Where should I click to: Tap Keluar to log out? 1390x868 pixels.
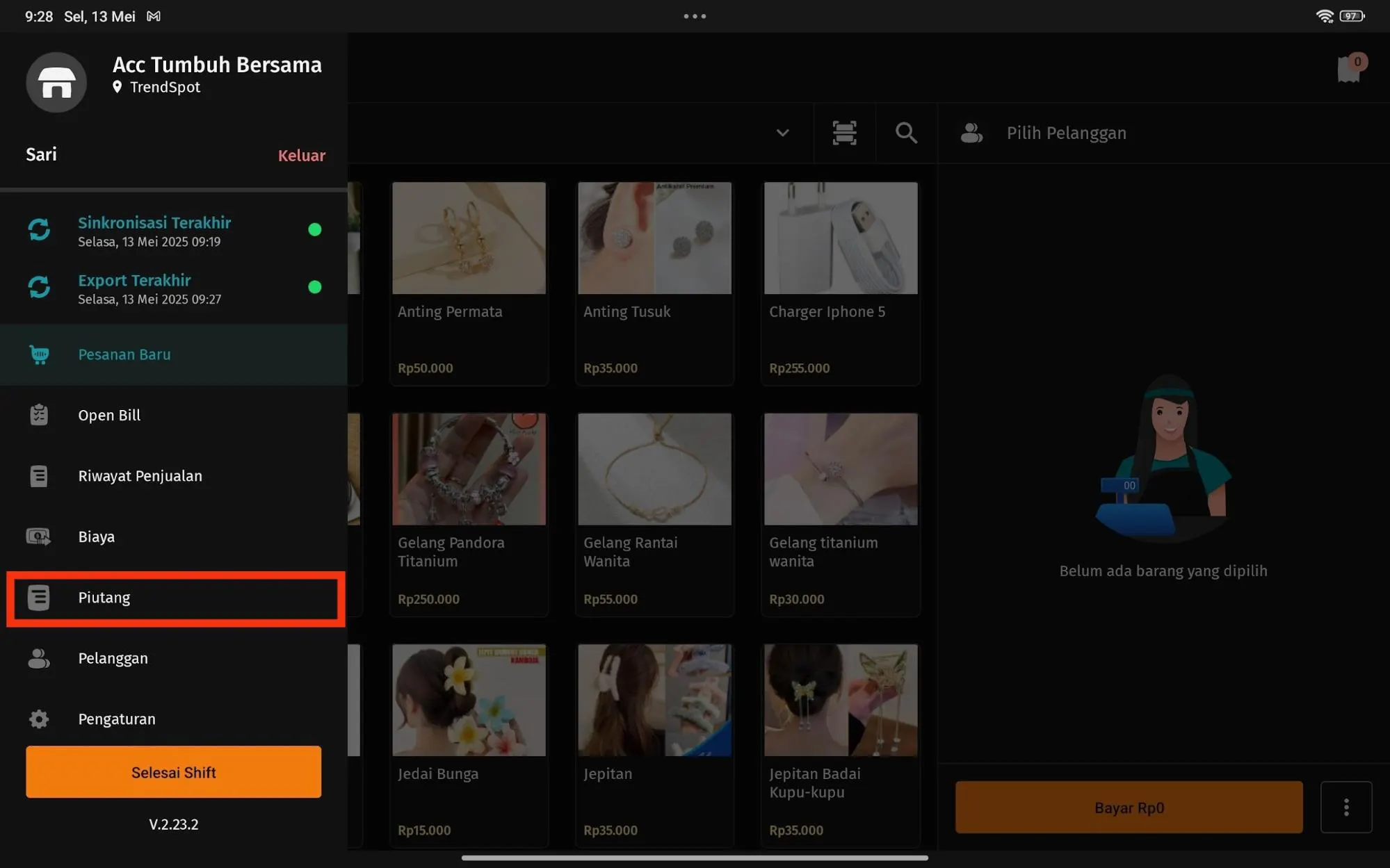301,155
